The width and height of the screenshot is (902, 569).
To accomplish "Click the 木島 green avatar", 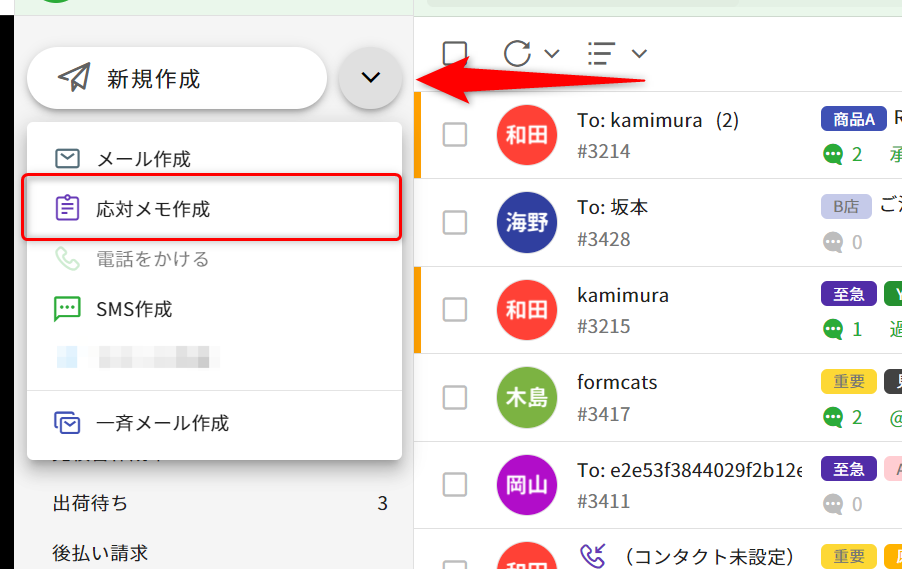I will tap(526, 397).
